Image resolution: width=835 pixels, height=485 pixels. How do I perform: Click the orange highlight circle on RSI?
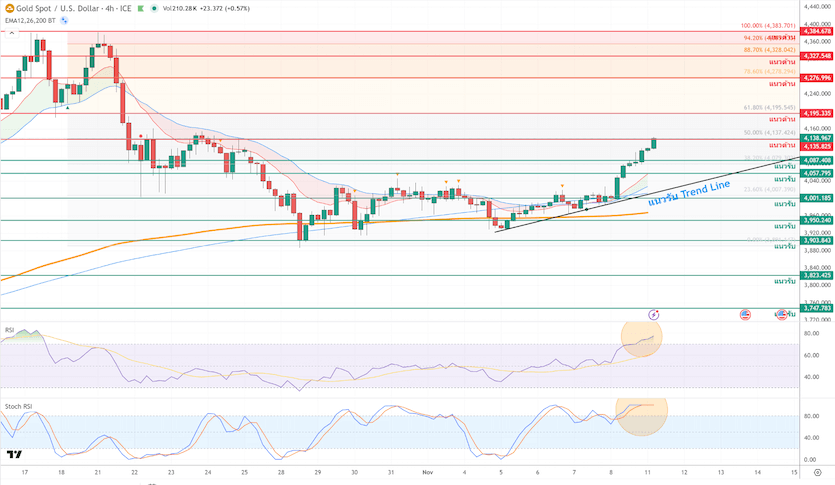pos(642,340)
